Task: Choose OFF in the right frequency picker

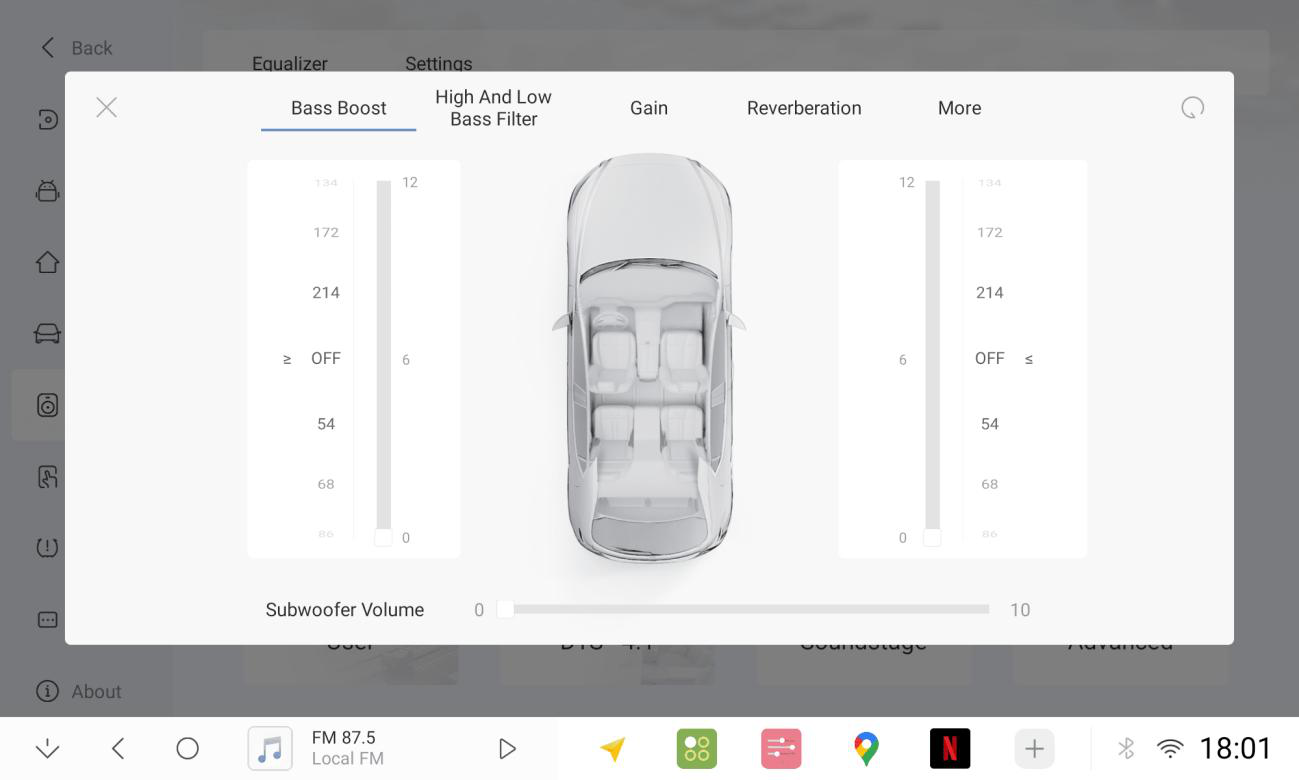Action: [990, 358]
